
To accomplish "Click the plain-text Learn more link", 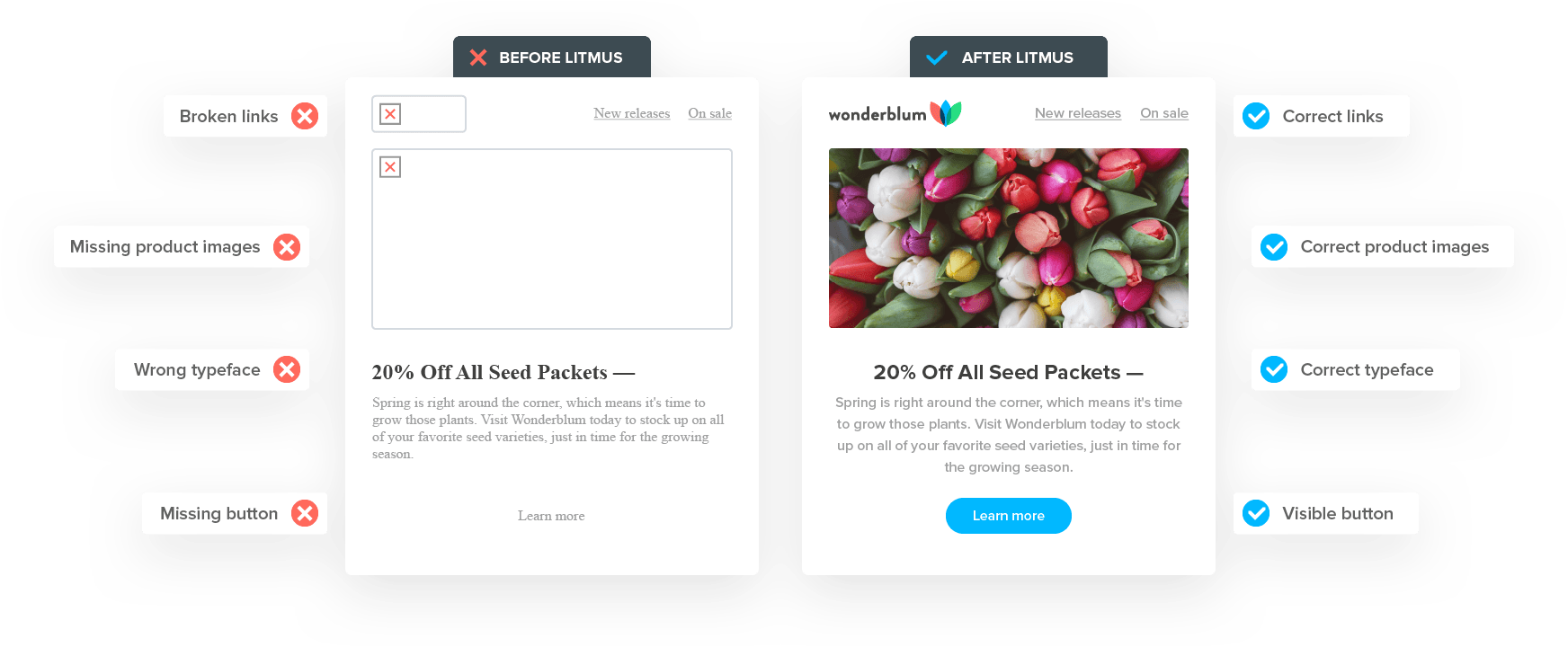I will pyautogui.click(x=551, y=516).
